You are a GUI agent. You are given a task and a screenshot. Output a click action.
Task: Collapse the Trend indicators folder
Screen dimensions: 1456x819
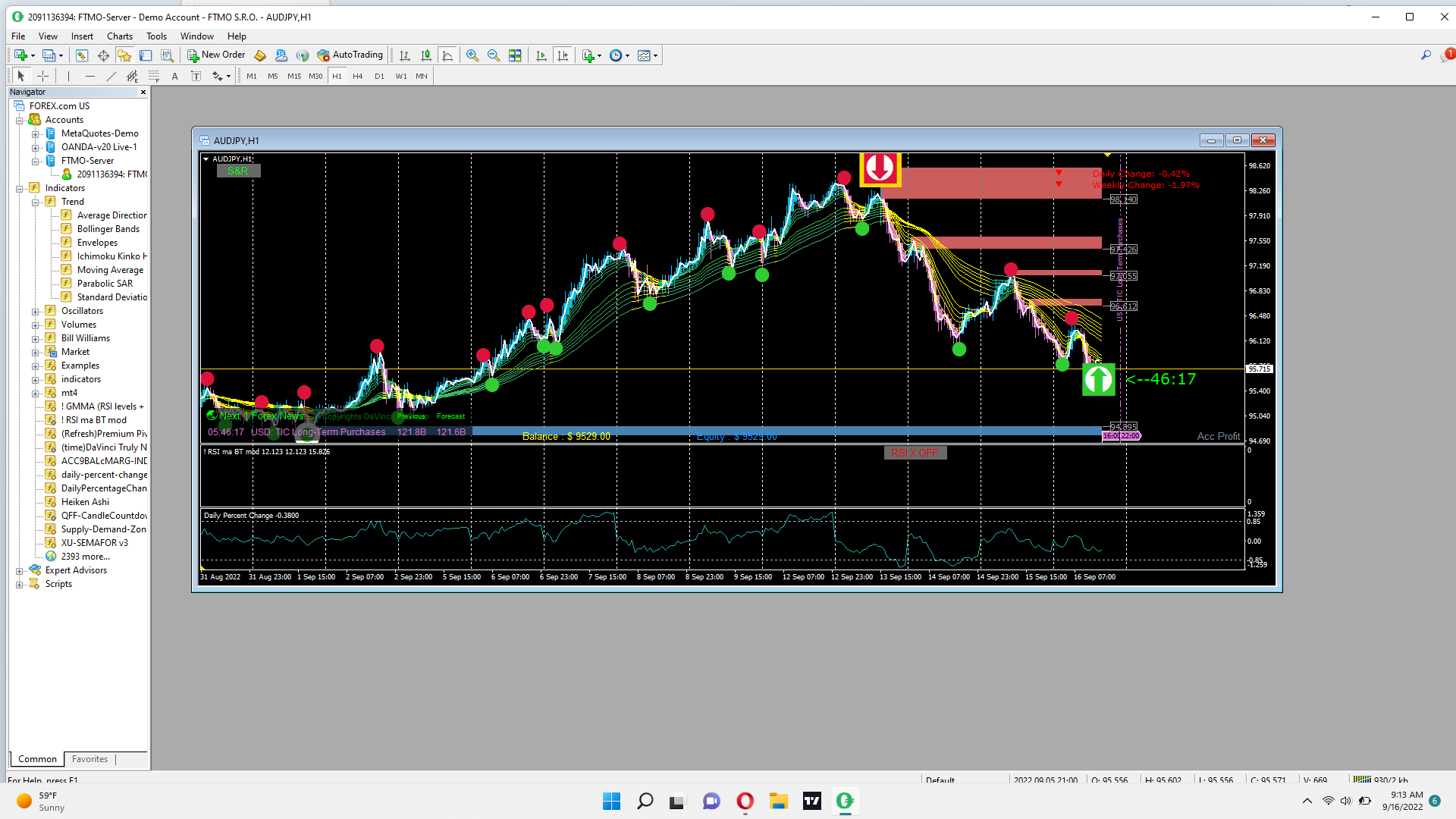tap(35, 202)
